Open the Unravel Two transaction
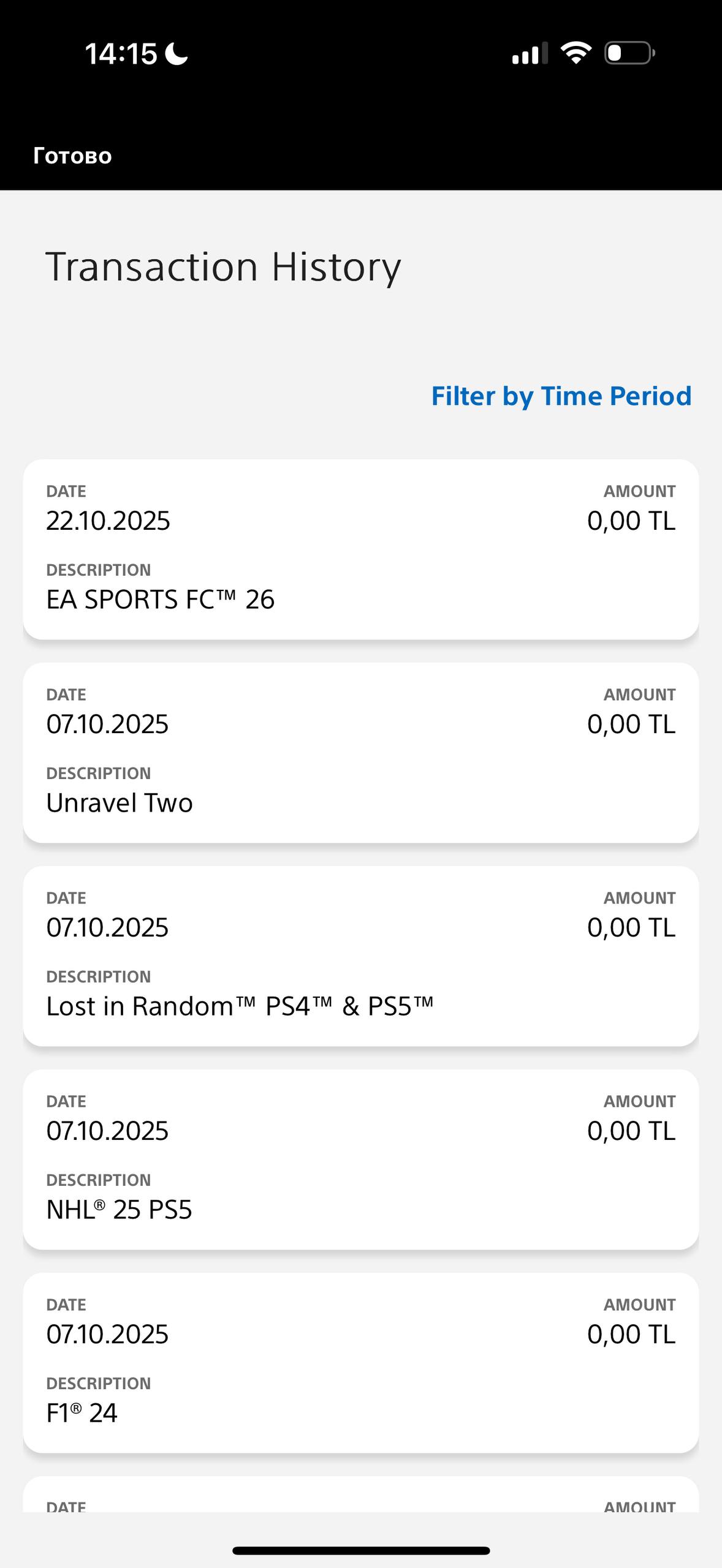Screen dimensions: 722x1568 coord(360,753)
